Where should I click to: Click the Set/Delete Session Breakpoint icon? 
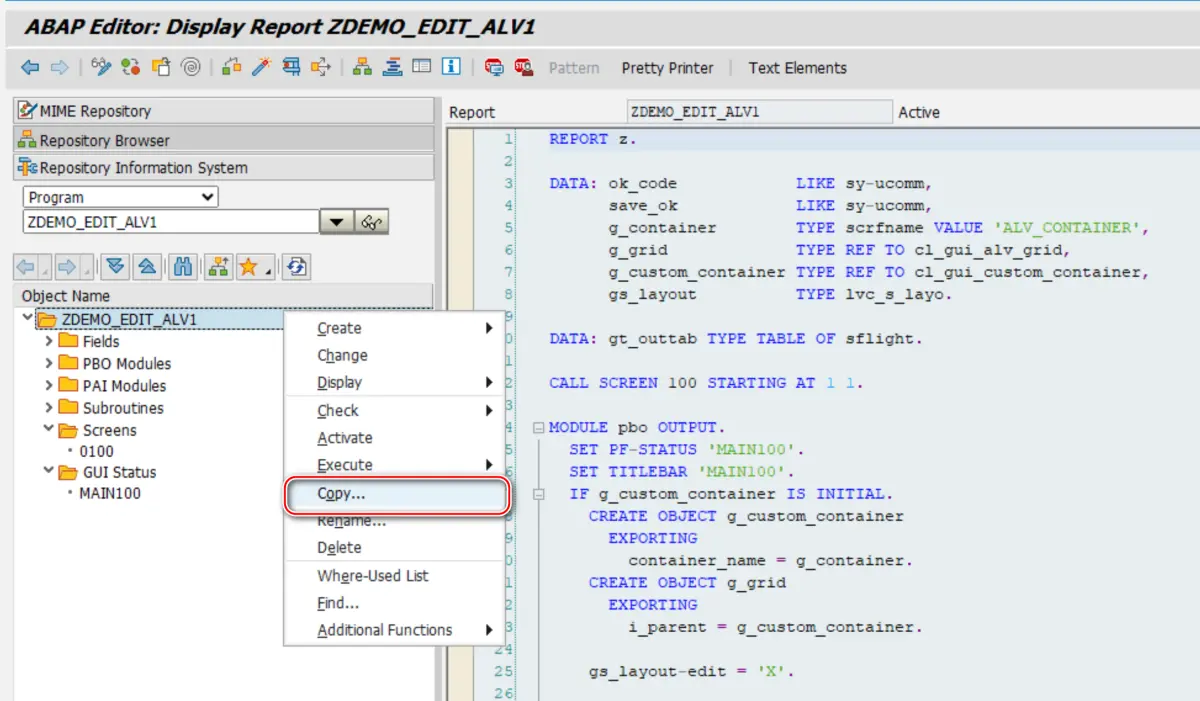pos(494,67)
